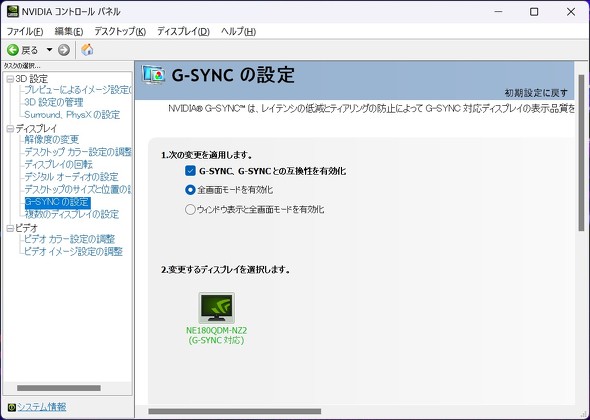Click the NE180QDM-NZ2 (G-SYNC 対応) label
Screen dimensions: 590x420
216,336
